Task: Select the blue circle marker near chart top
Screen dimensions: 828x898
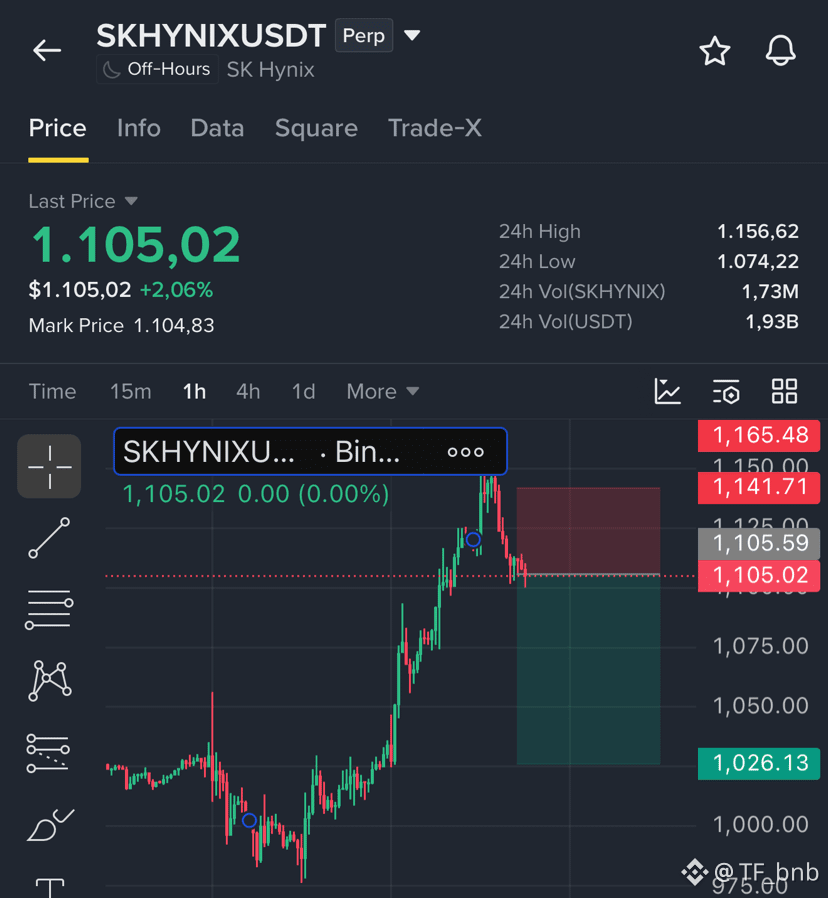Action: [473, 539]
